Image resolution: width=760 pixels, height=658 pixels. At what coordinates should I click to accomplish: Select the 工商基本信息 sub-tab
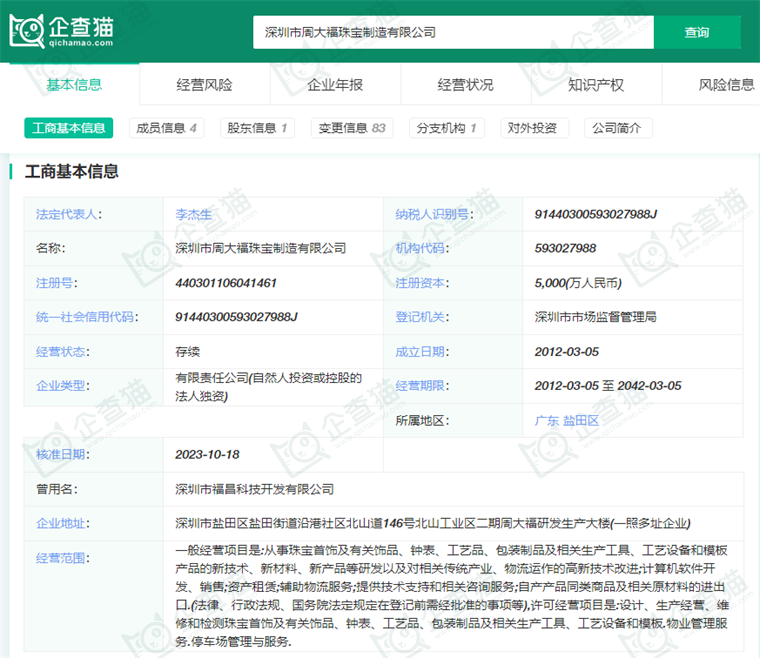[x=69, y=128]
